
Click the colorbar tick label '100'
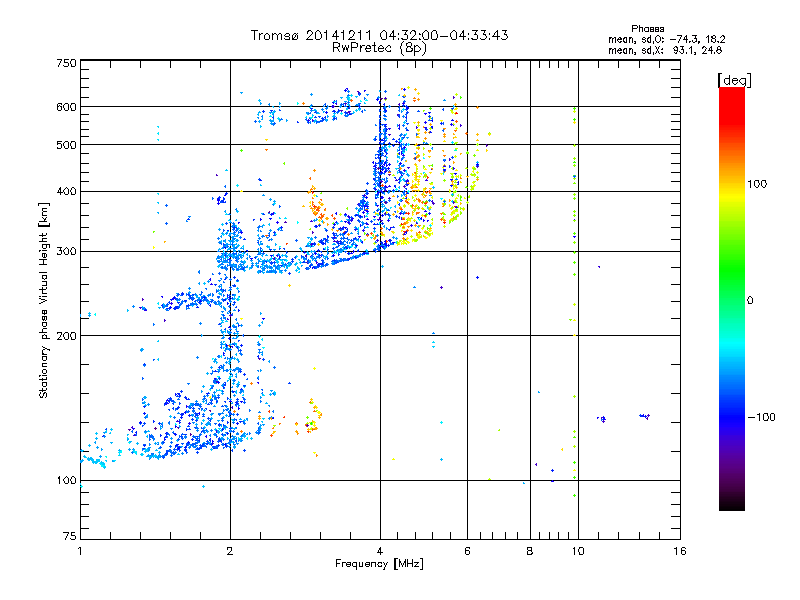(757, 184)
